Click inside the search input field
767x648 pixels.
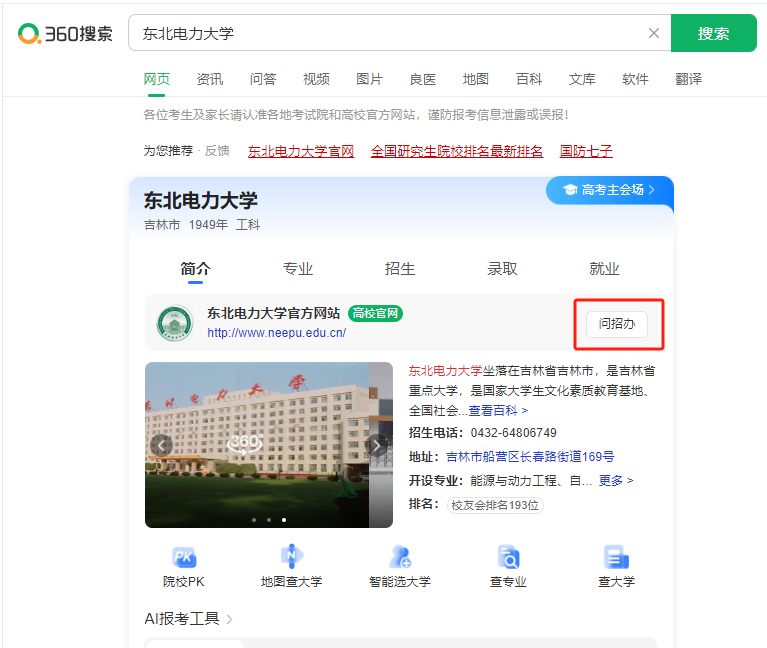(390, 33)
